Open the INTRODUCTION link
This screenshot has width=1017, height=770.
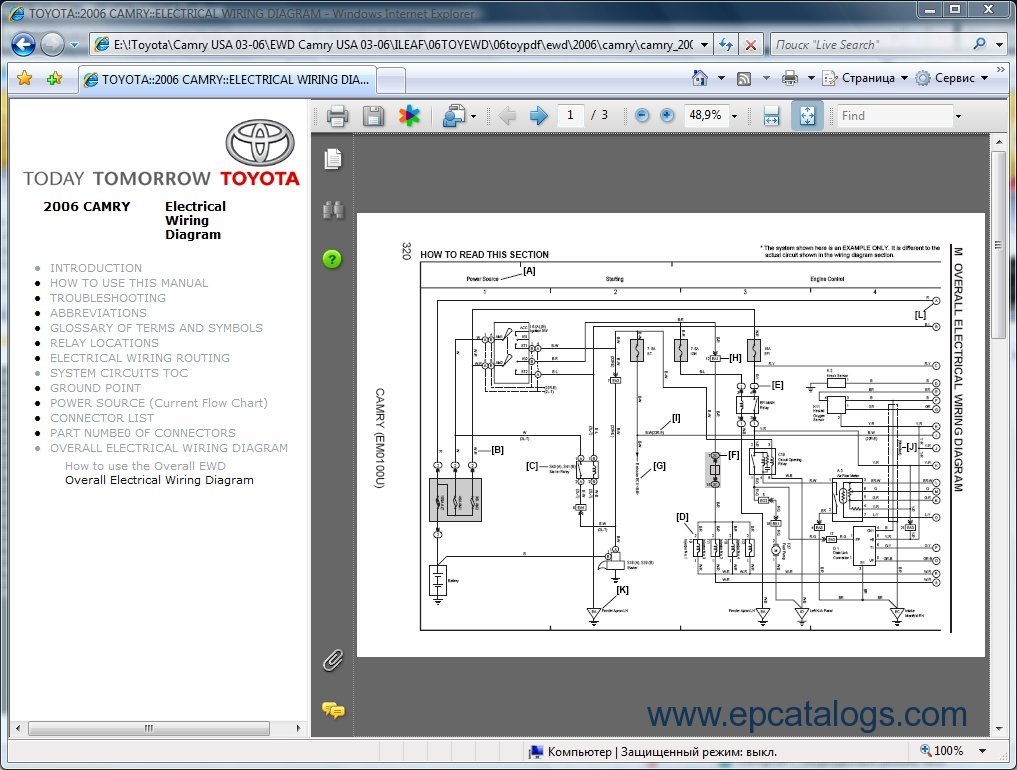click(96, 268)
